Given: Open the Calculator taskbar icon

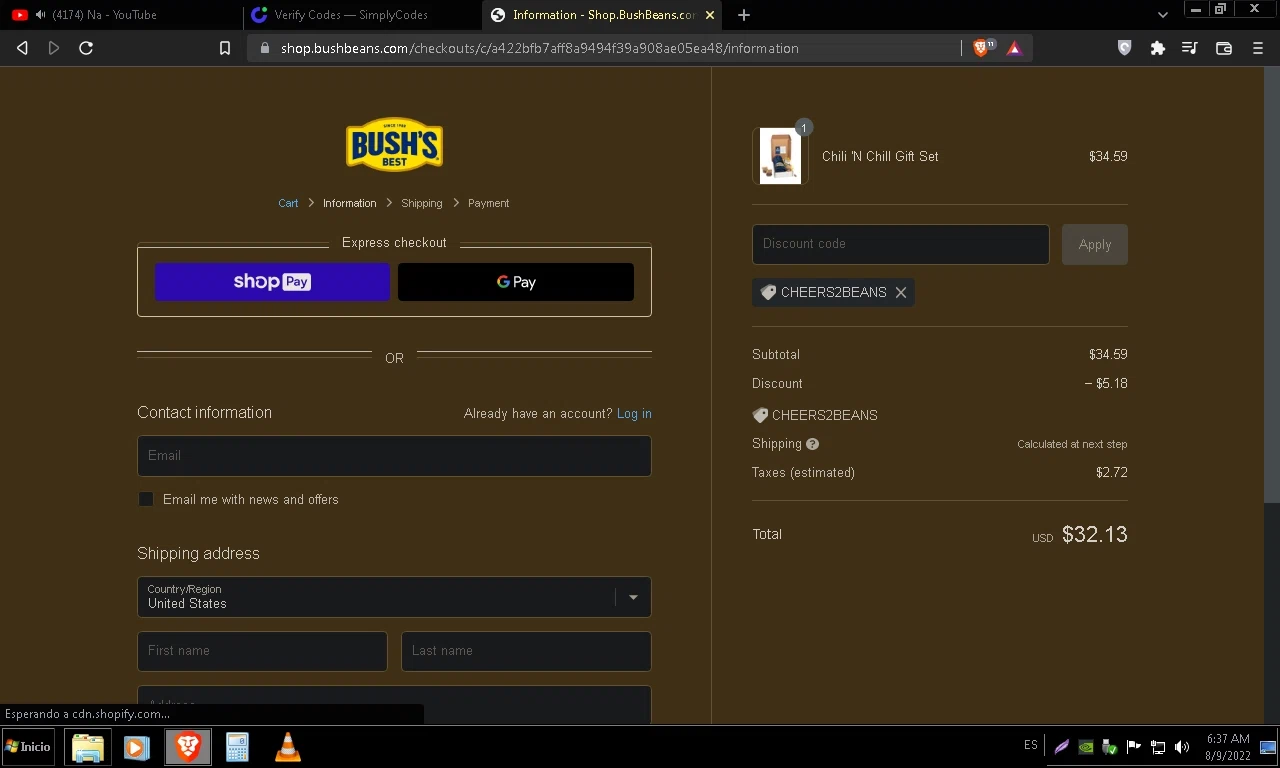Looking at the screenshot, I should 237,747.
